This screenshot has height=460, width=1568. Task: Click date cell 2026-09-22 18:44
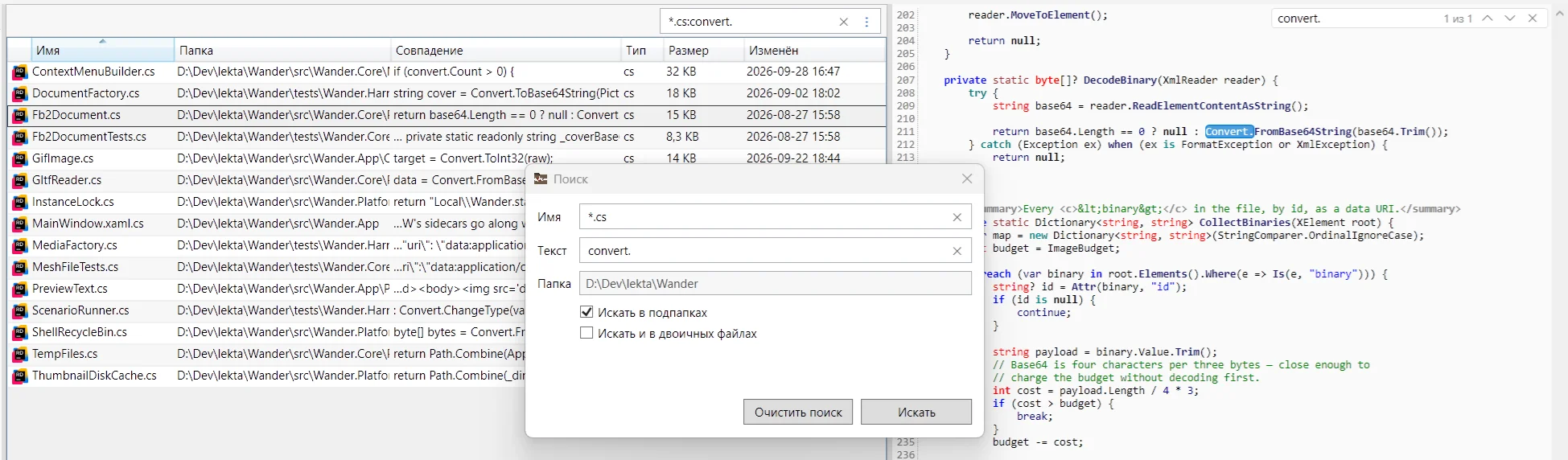pos(793,158)
